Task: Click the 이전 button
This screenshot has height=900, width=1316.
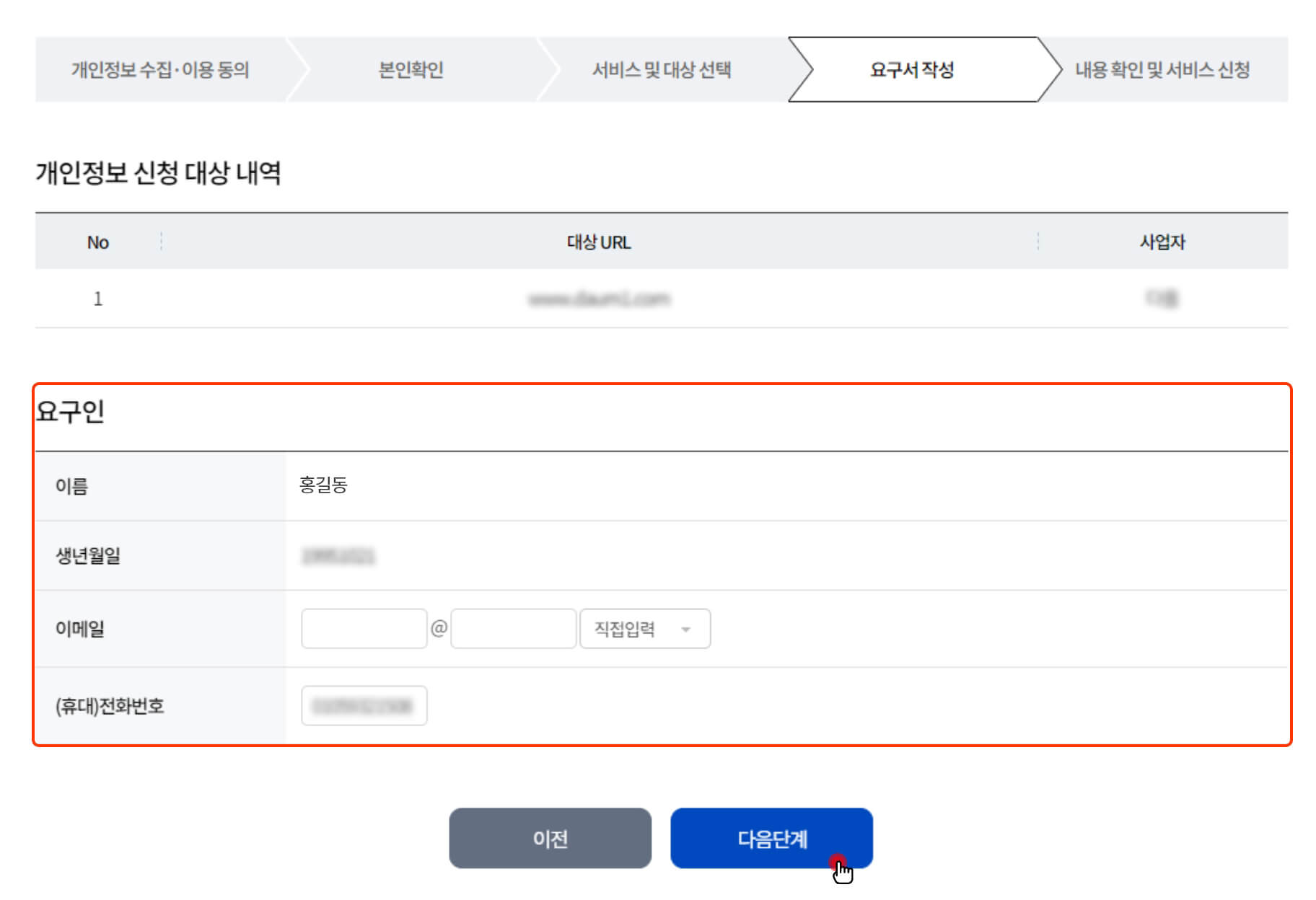Action: 550,838
